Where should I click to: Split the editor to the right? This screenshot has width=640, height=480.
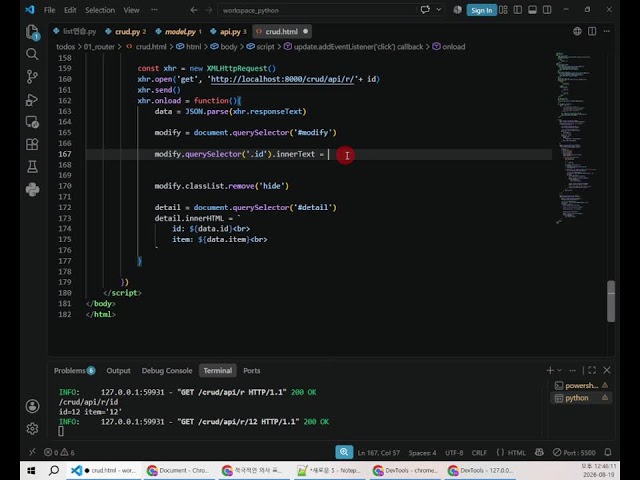pyautogui.click(x=592, y=31)
